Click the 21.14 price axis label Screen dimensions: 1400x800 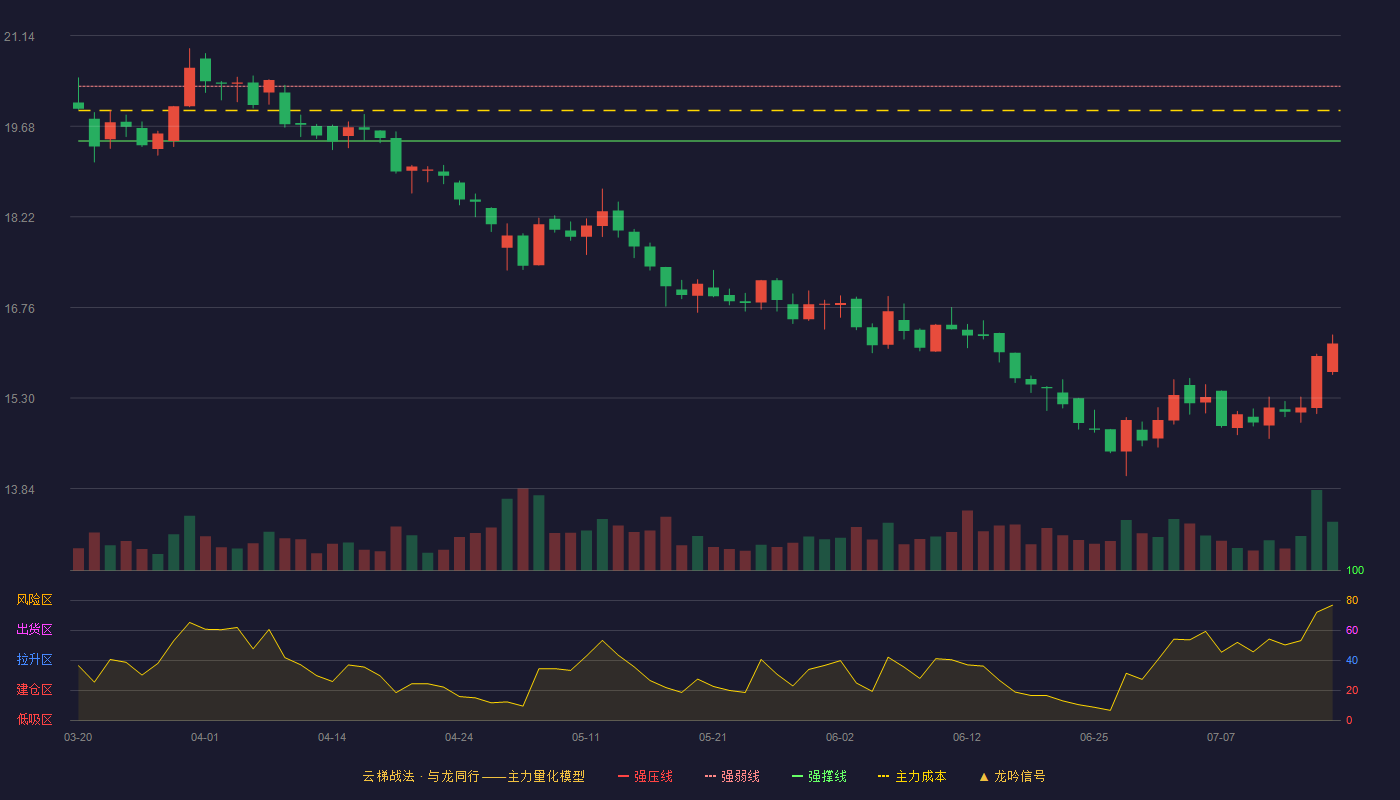[x=19, y=37]
